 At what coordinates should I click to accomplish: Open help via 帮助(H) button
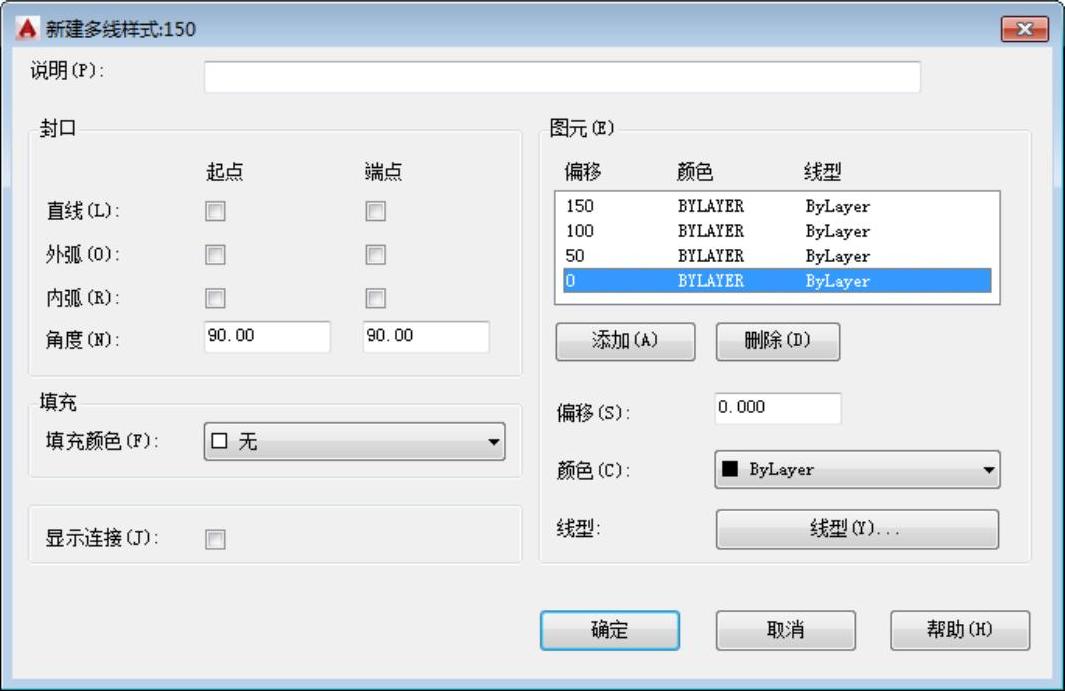coord(960,631)
